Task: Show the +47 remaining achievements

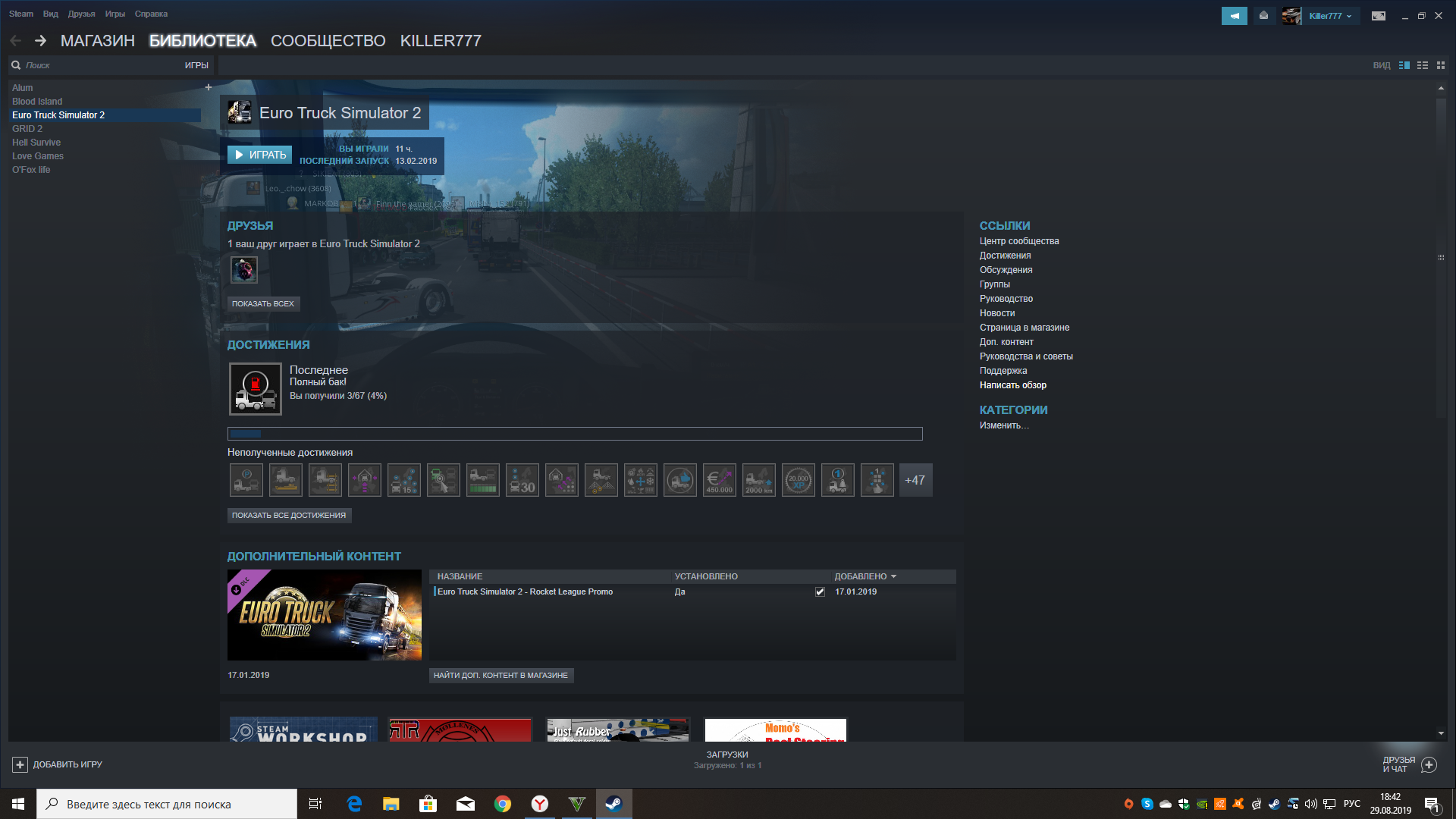Action: [915, 480]
